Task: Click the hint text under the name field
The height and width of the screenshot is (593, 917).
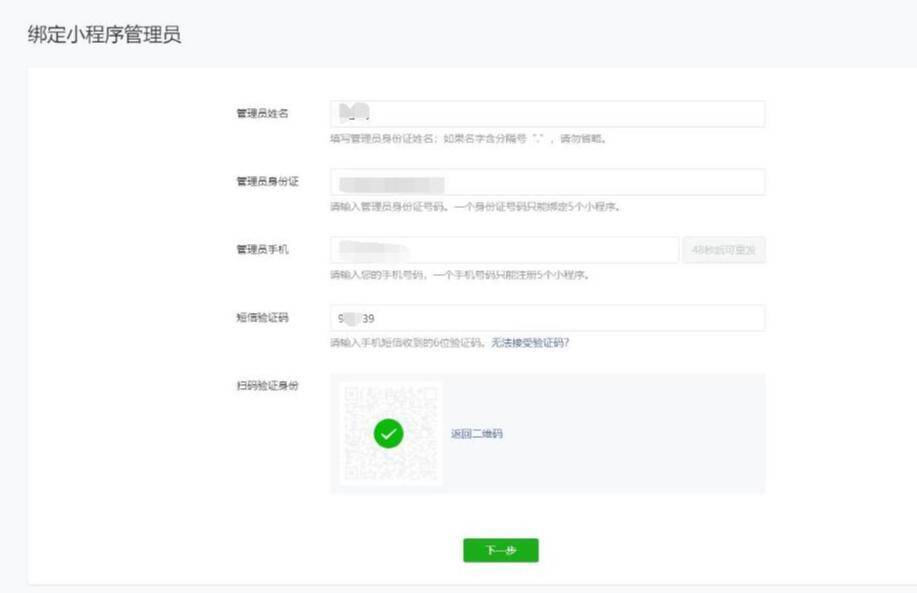Action: tap(468, 139)
